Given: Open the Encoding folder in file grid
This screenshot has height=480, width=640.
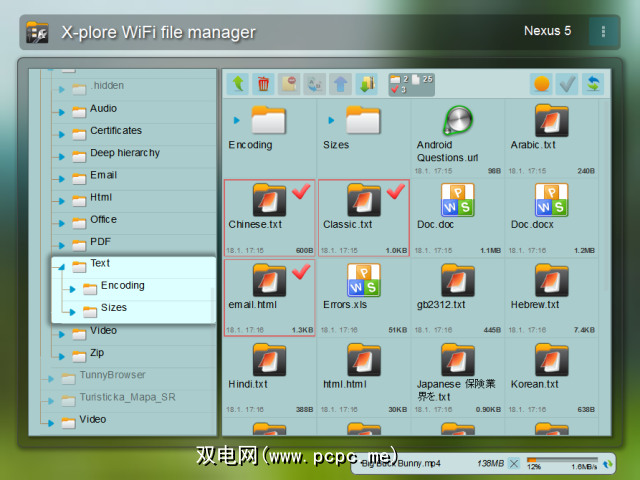Looking at the screenshot, I should (268, 120).
